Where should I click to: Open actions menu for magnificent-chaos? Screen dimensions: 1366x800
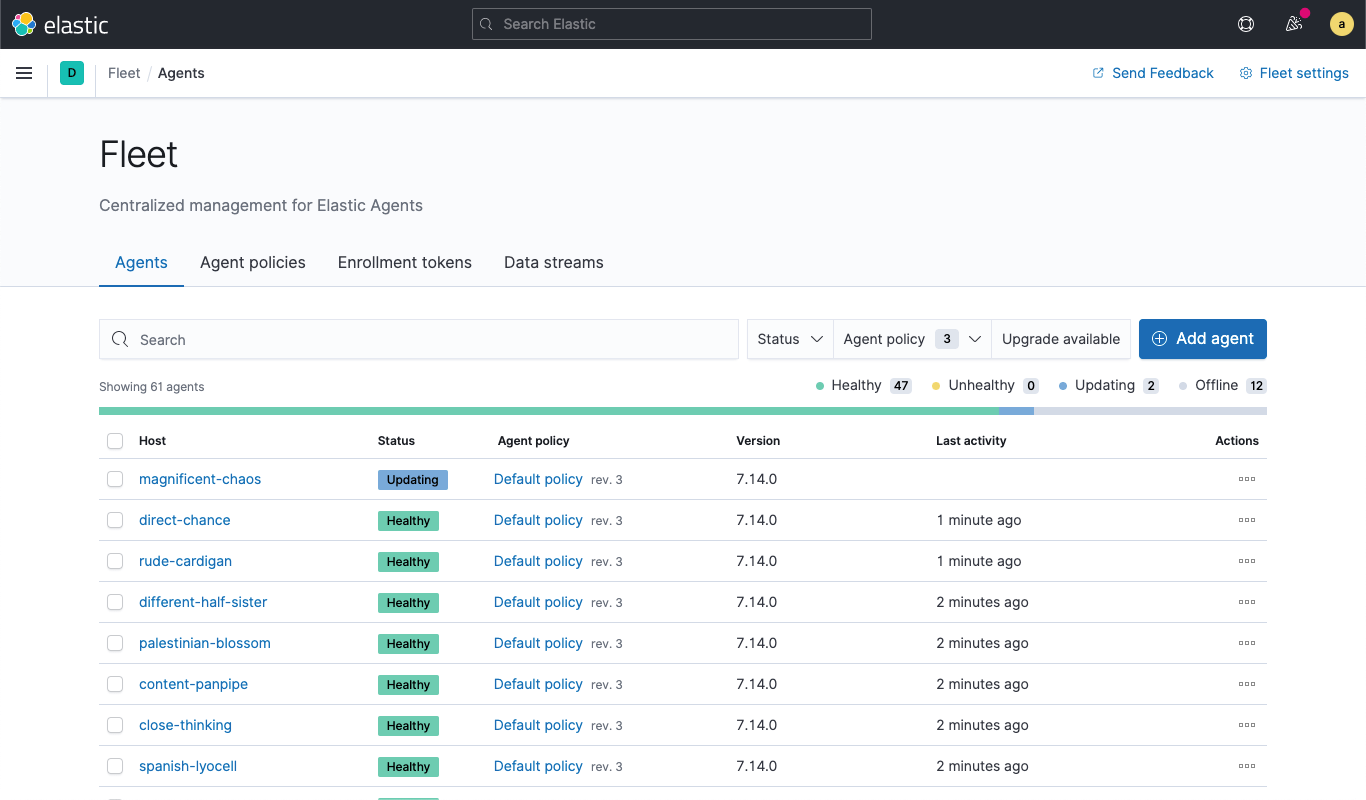point(1247,479)
